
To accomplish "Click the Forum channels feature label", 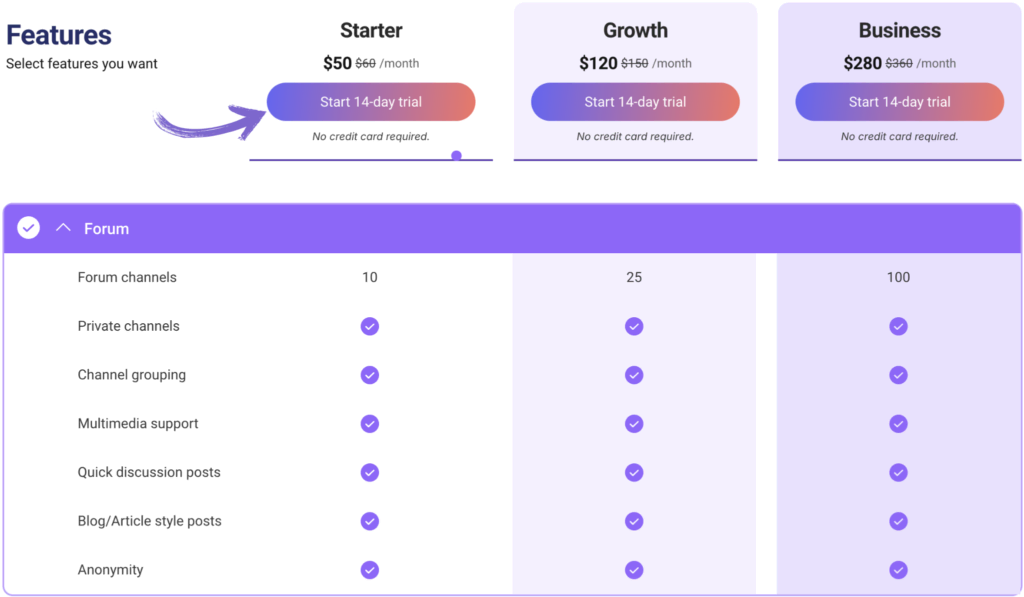I will click(127, 278).
